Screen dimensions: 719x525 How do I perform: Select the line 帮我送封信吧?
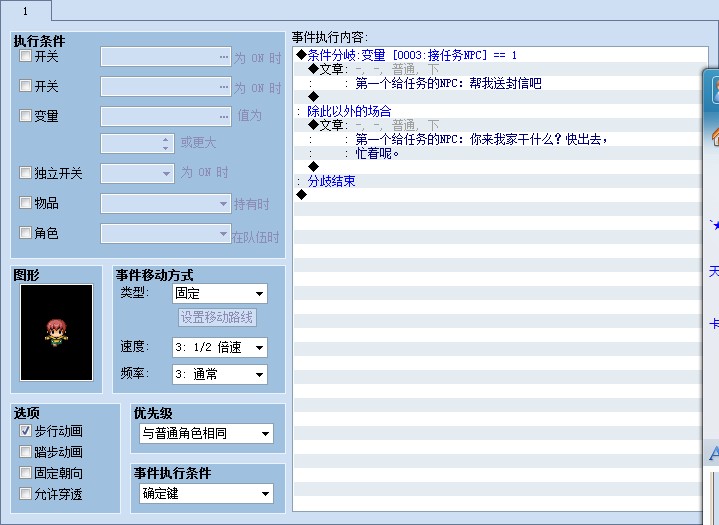tap(498, 83)
